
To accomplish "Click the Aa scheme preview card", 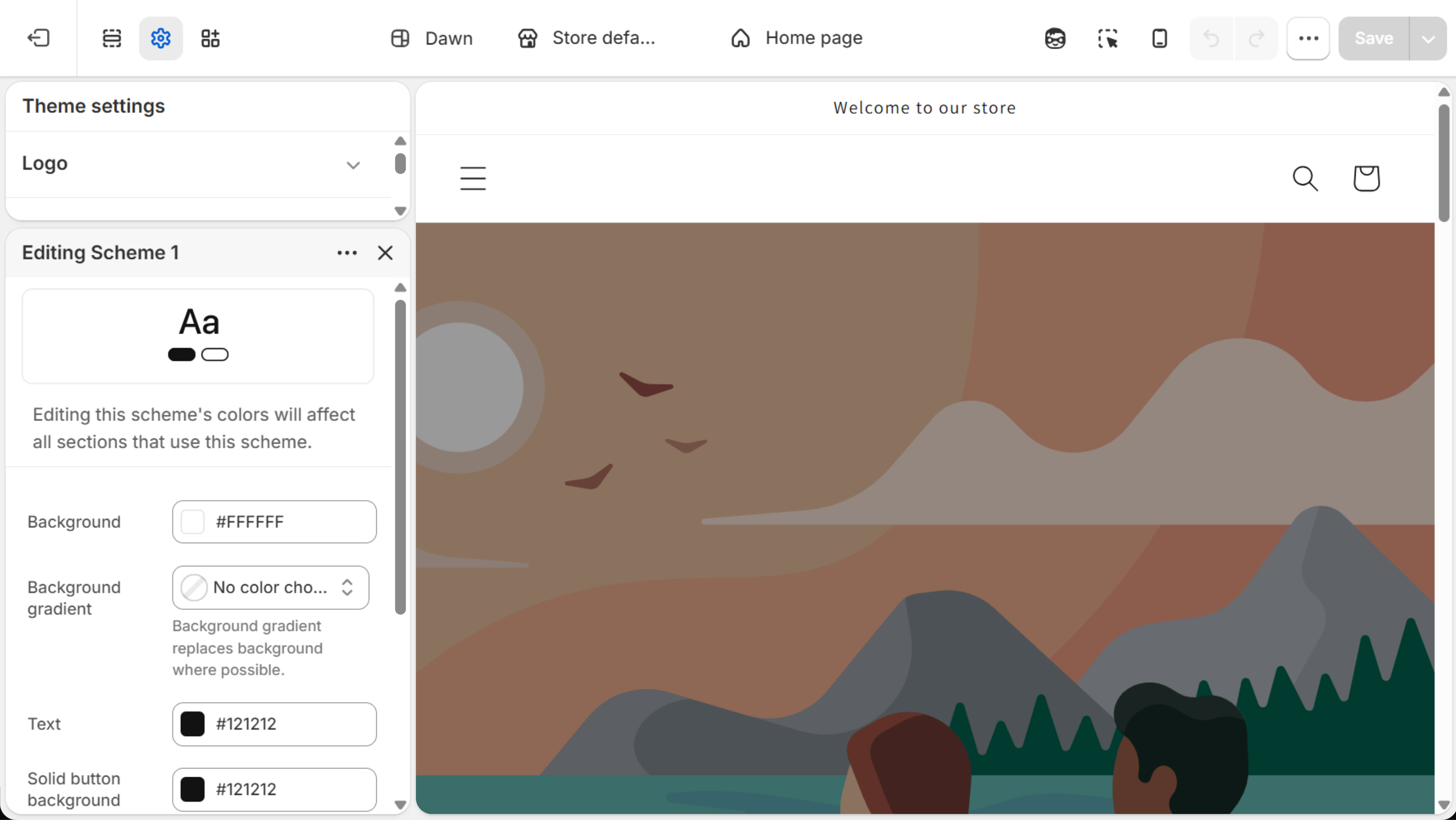I will (198, 336).
